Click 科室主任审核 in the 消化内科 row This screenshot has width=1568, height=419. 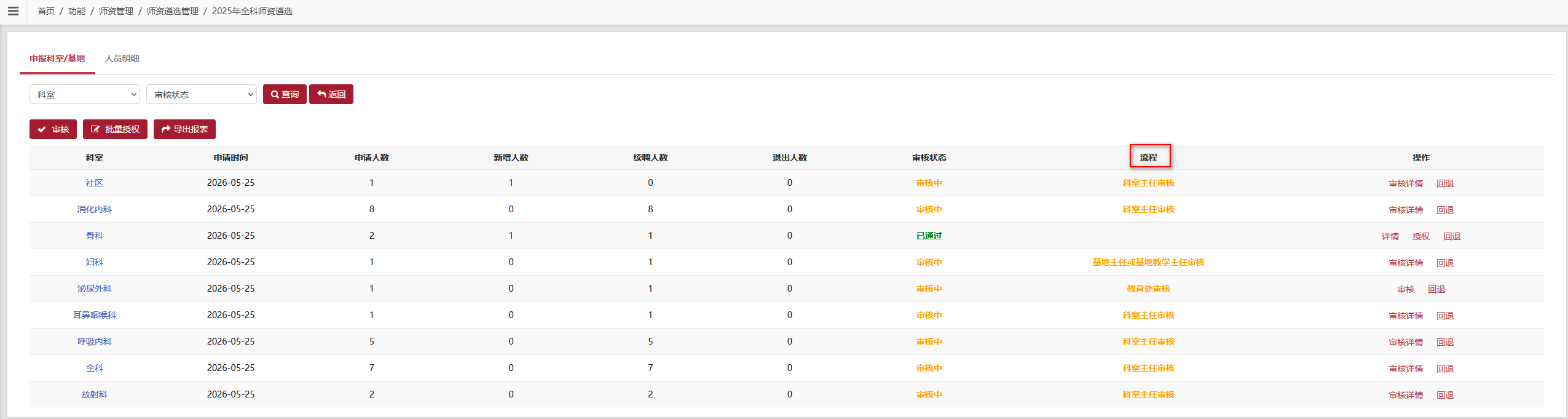click(x=1149, y=209)
